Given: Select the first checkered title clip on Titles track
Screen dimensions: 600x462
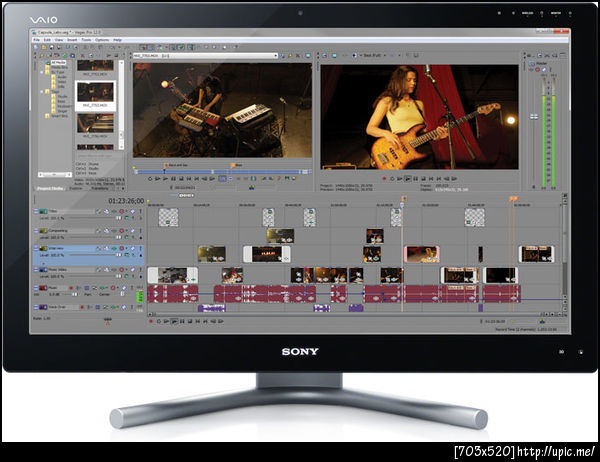Looking at the screenshot, I should coord(168,217).
